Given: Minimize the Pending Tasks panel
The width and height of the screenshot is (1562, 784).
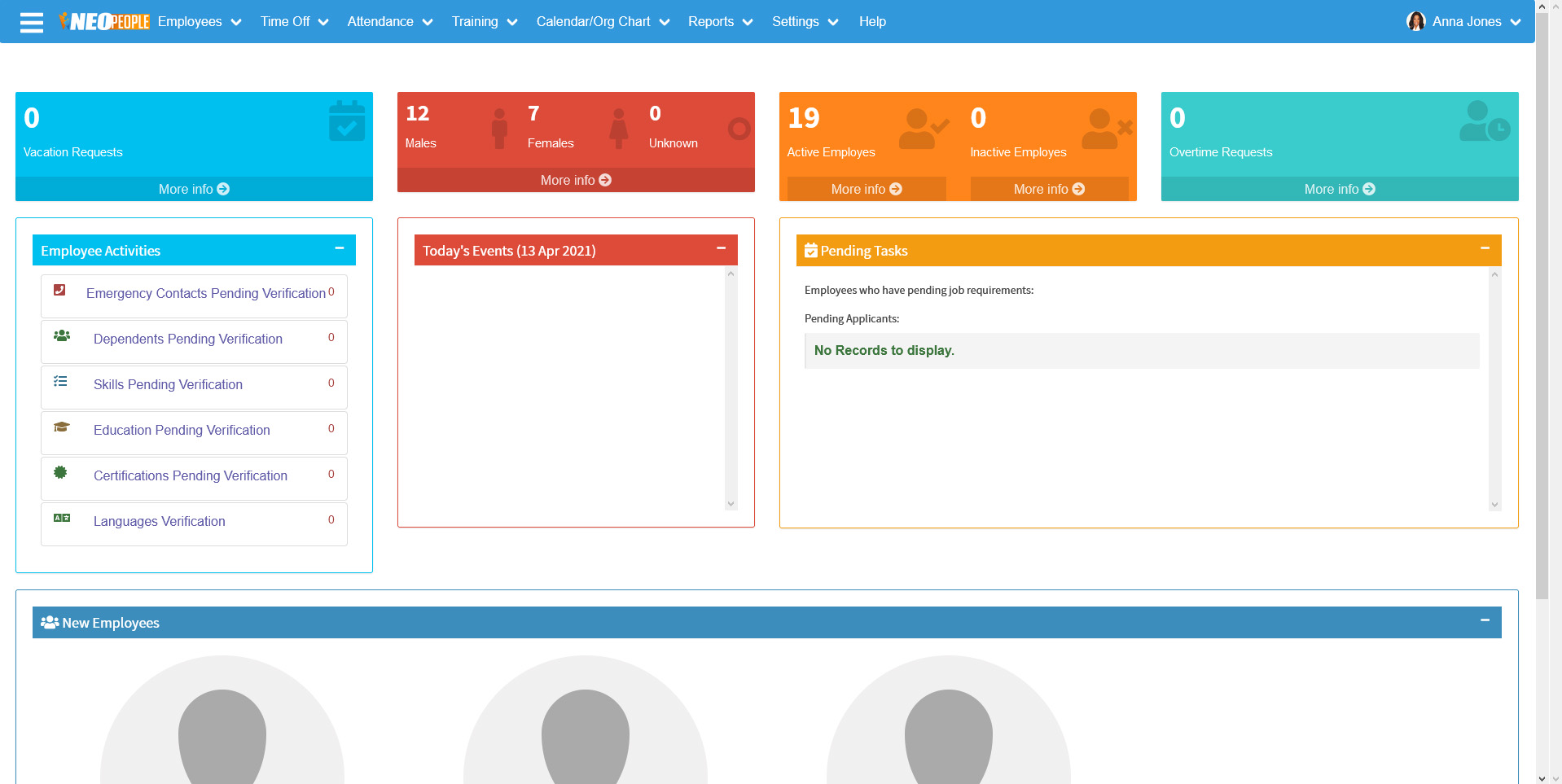Looking at the screenshot, I should pyautogui.click(x=1485, y=248).
